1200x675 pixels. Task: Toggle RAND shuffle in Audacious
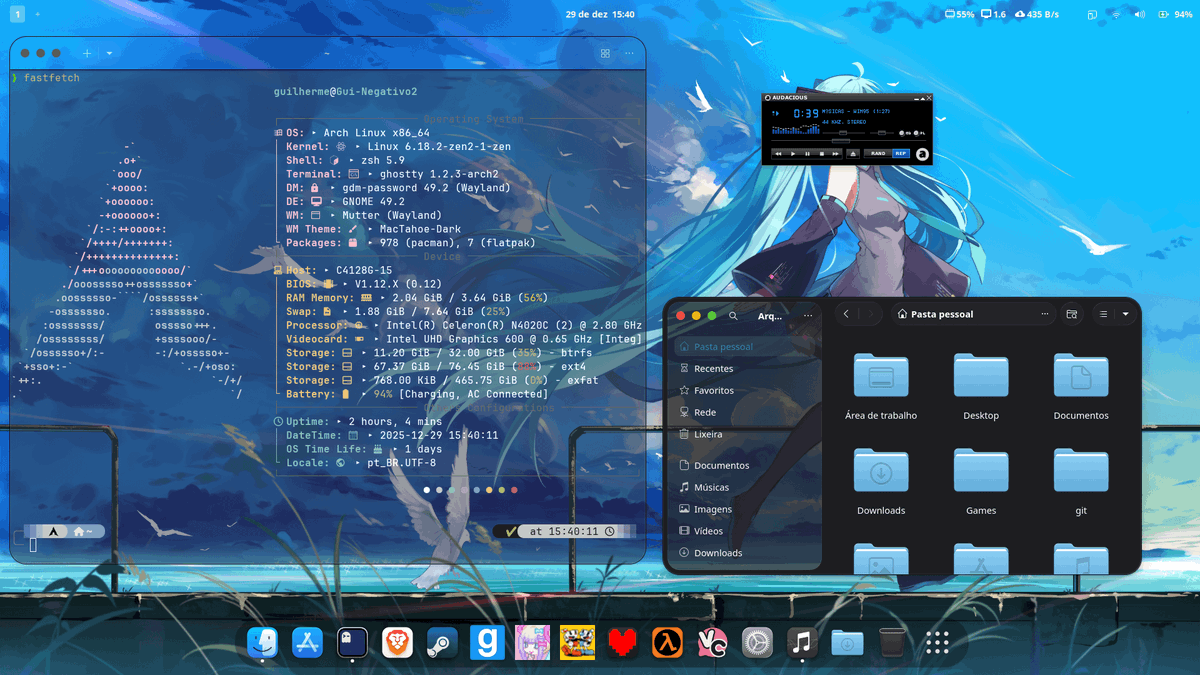point(878,153)
